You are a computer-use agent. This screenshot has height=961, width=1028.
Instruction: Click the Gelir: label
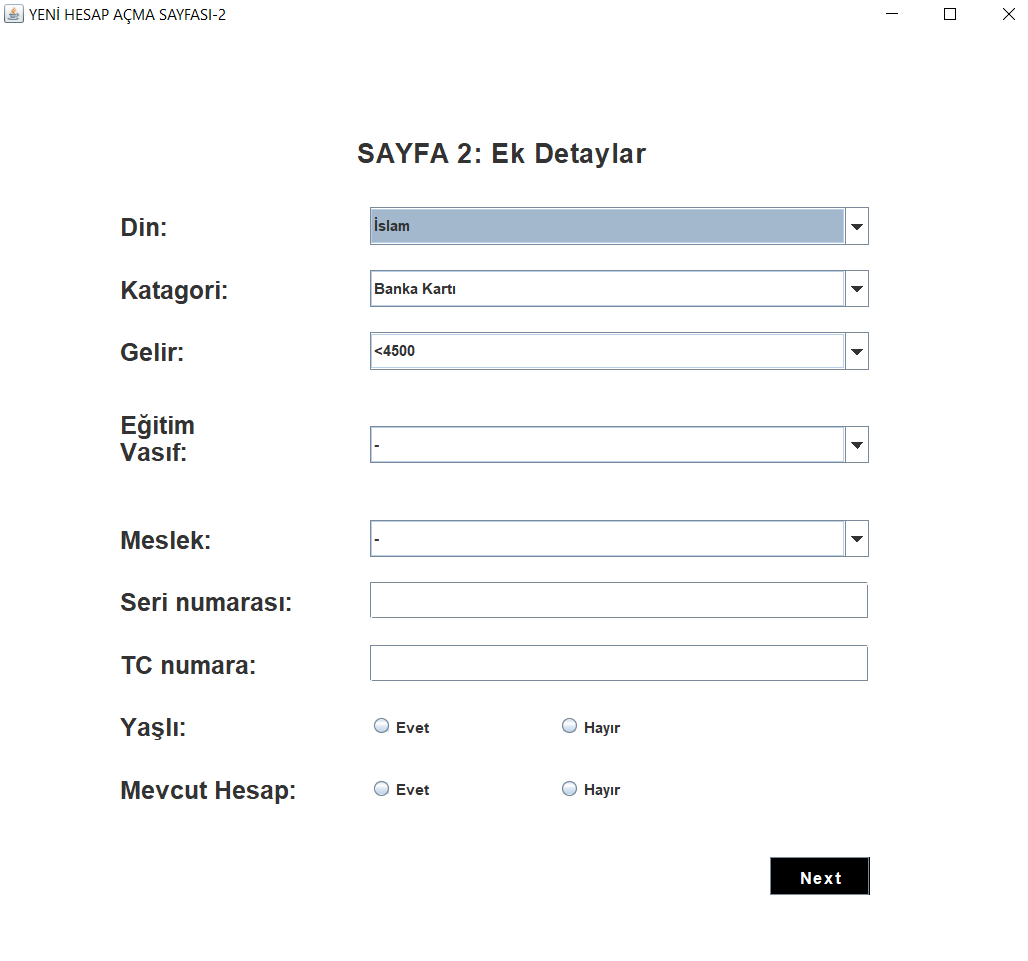(x=152, y=353)
